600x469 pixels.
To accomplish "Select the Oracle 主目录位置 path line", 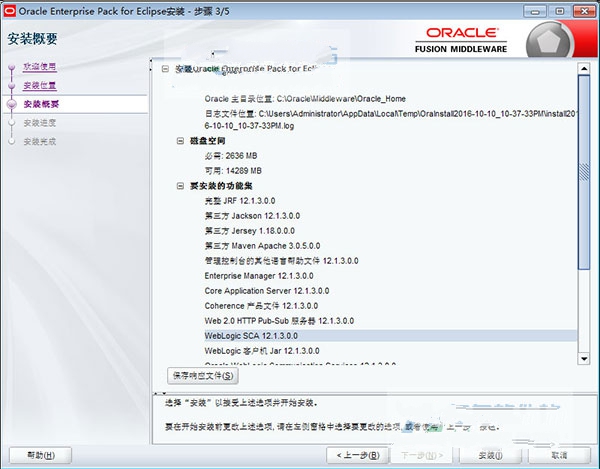I will [x=305, y=99].
